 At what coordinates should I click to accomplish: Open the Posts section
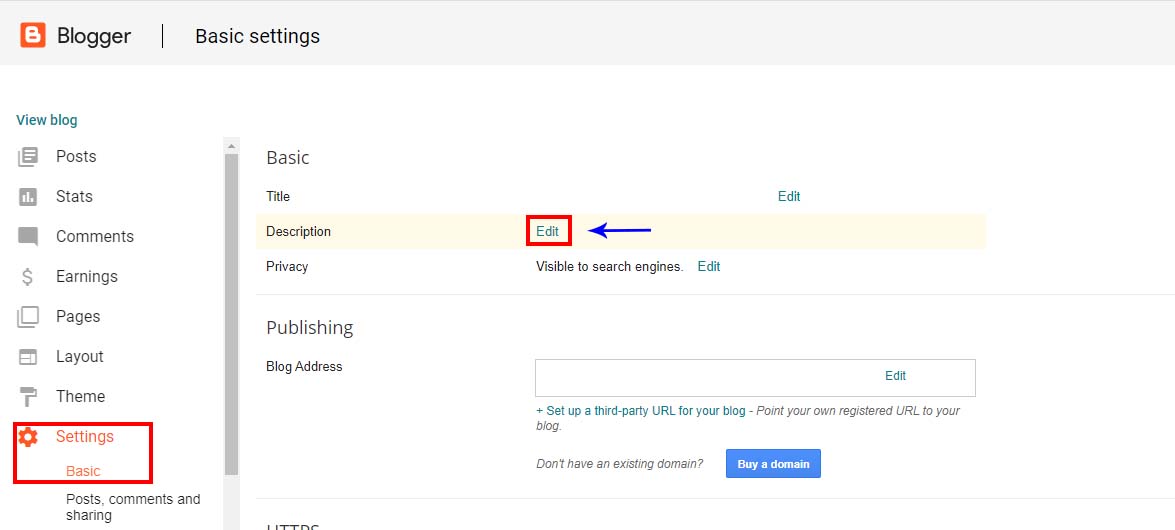(x=76, y=157)
